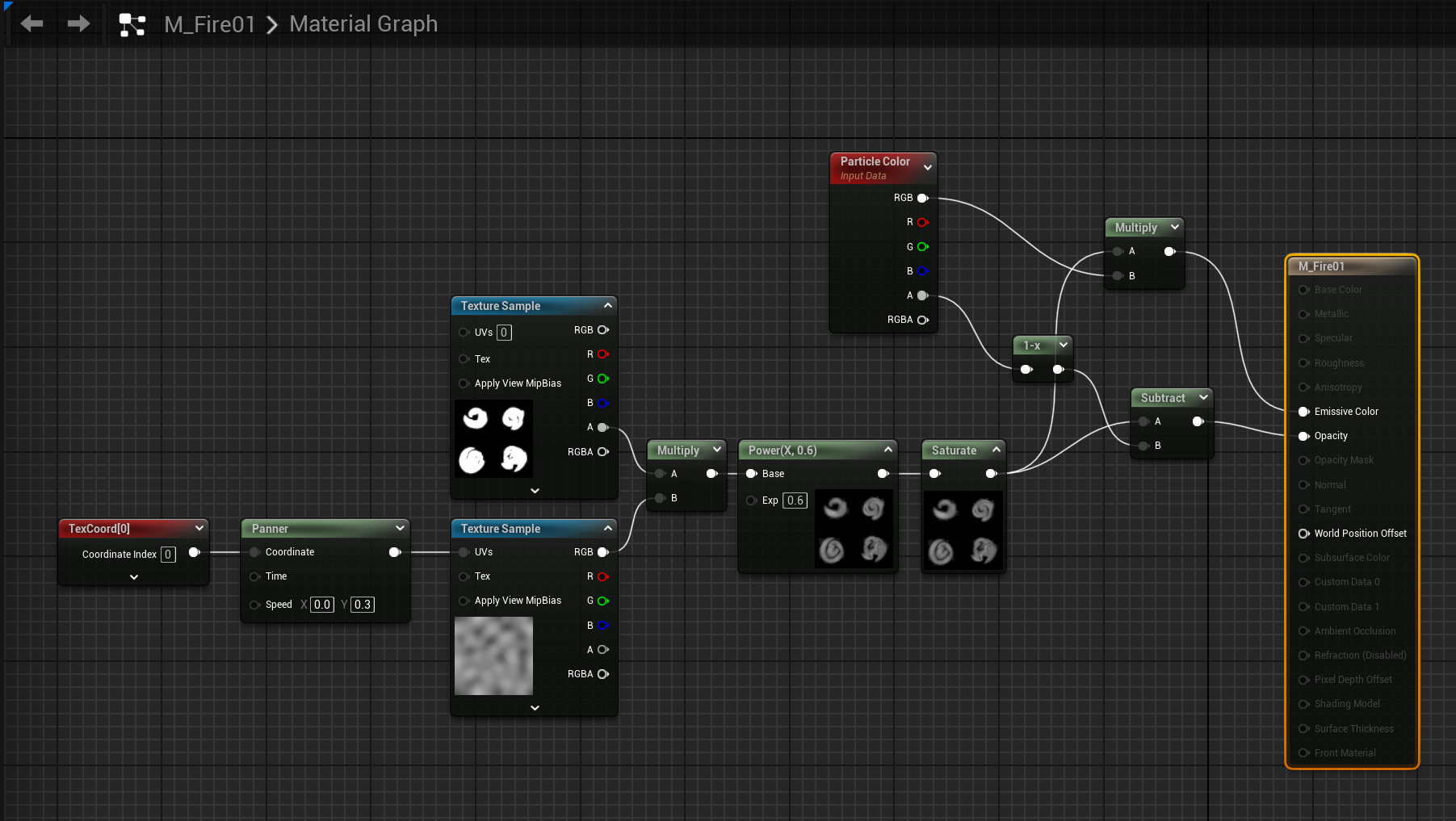
Task: Click the Panner Time input pin
Action: pyautogui.click(x=255, y=576)
